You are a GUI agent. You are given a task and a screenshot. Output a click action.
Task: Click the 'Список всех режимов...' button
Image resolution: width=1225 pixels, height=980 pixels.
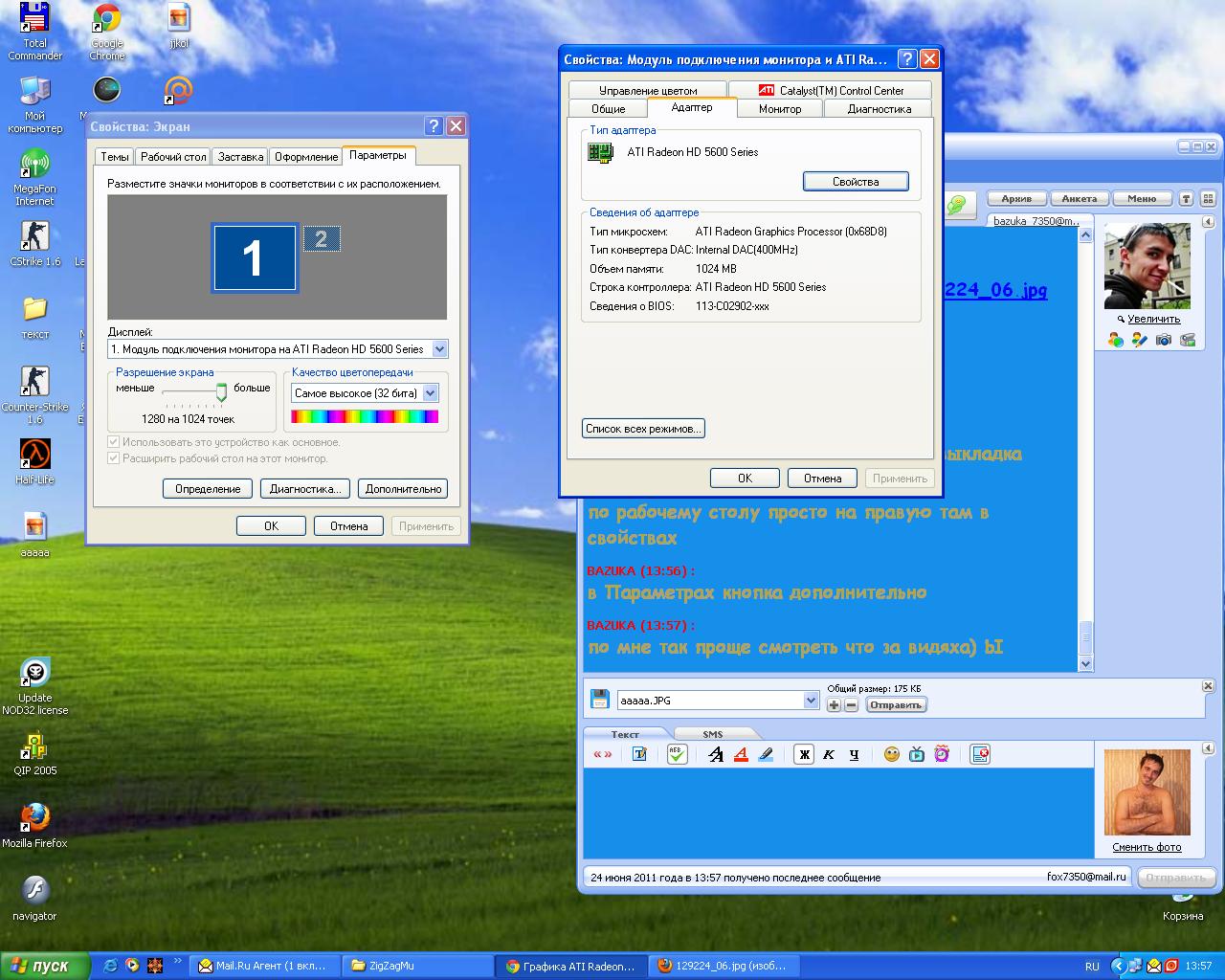coord(643,429)
